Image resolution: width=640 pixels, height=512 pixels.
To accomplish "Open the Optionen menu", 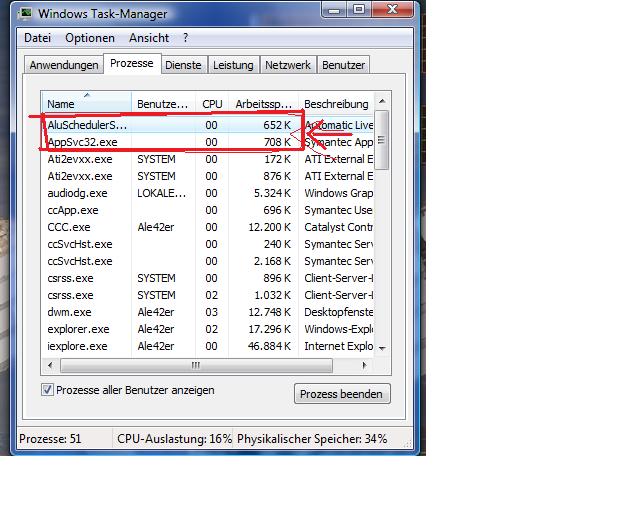I will click(90, 38).
